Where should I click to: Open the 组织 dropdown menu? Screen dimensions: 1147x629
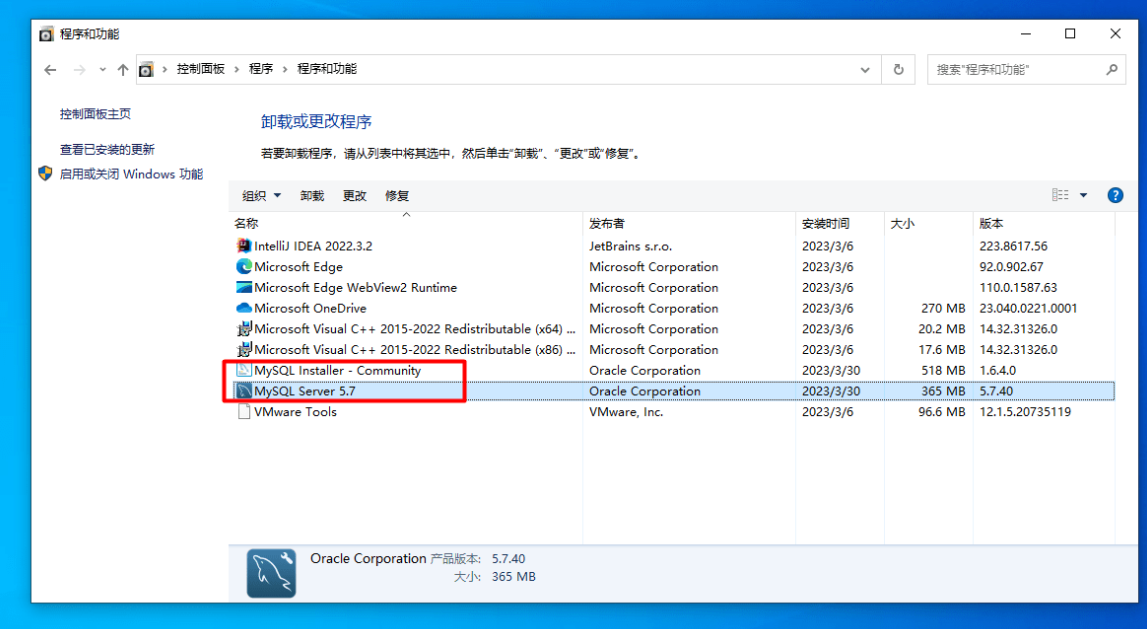[261, 195]
